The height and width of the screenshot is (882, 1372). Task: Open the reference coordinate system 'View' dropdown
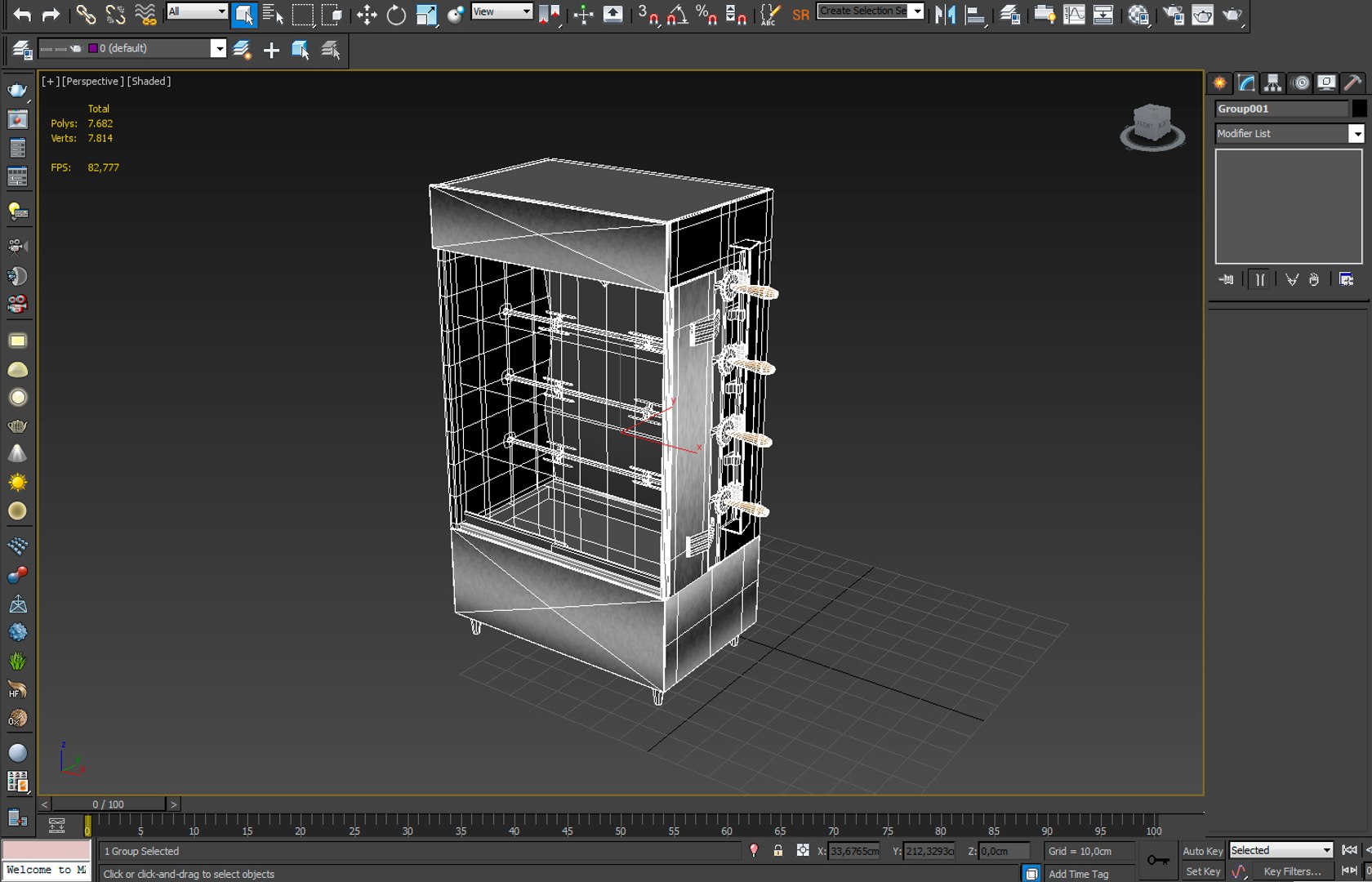point(502,11)
